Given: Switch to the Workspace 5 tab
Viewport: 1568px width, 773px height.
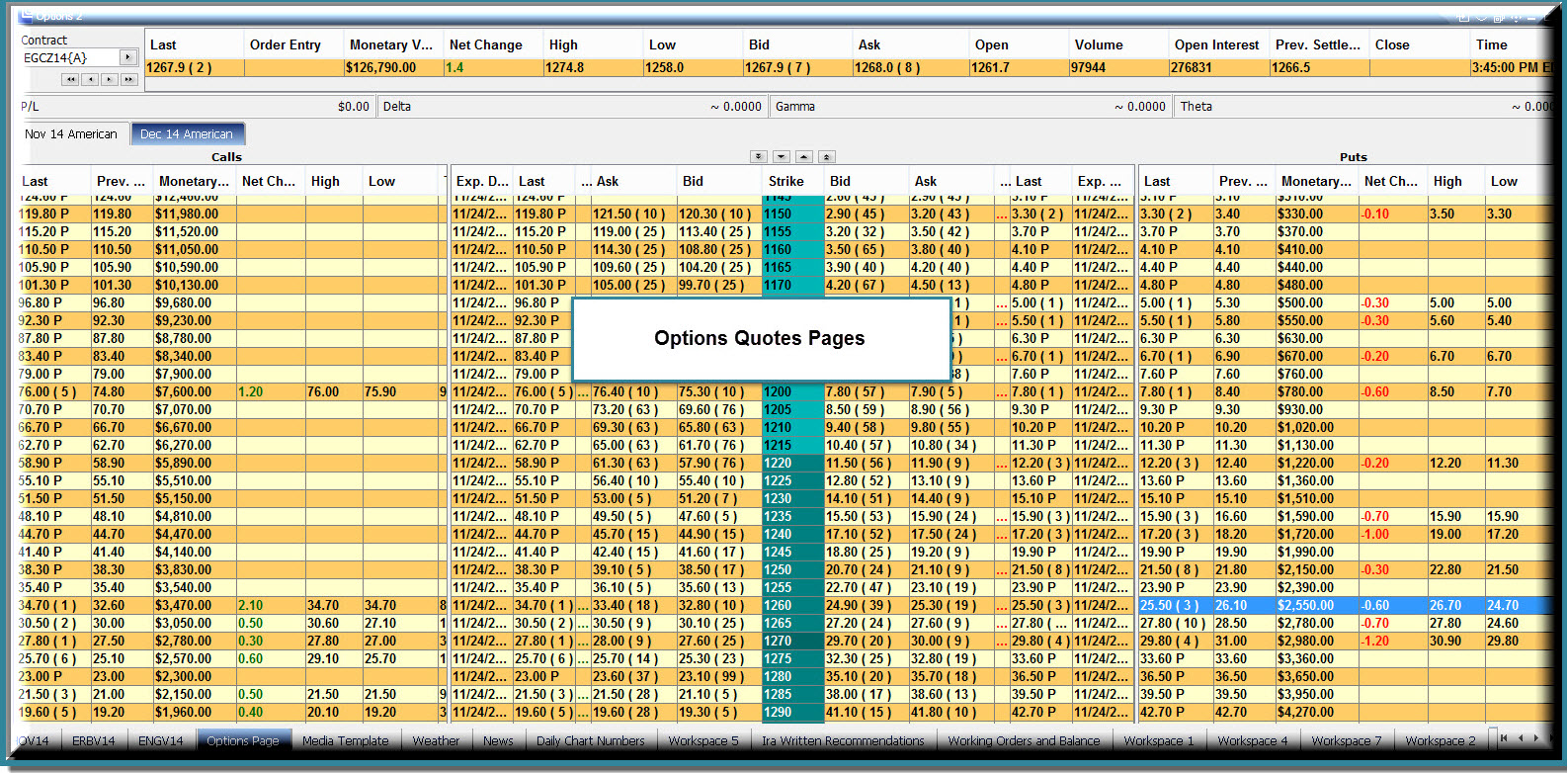Looking at the screenshot, I should tap(703, 740).
